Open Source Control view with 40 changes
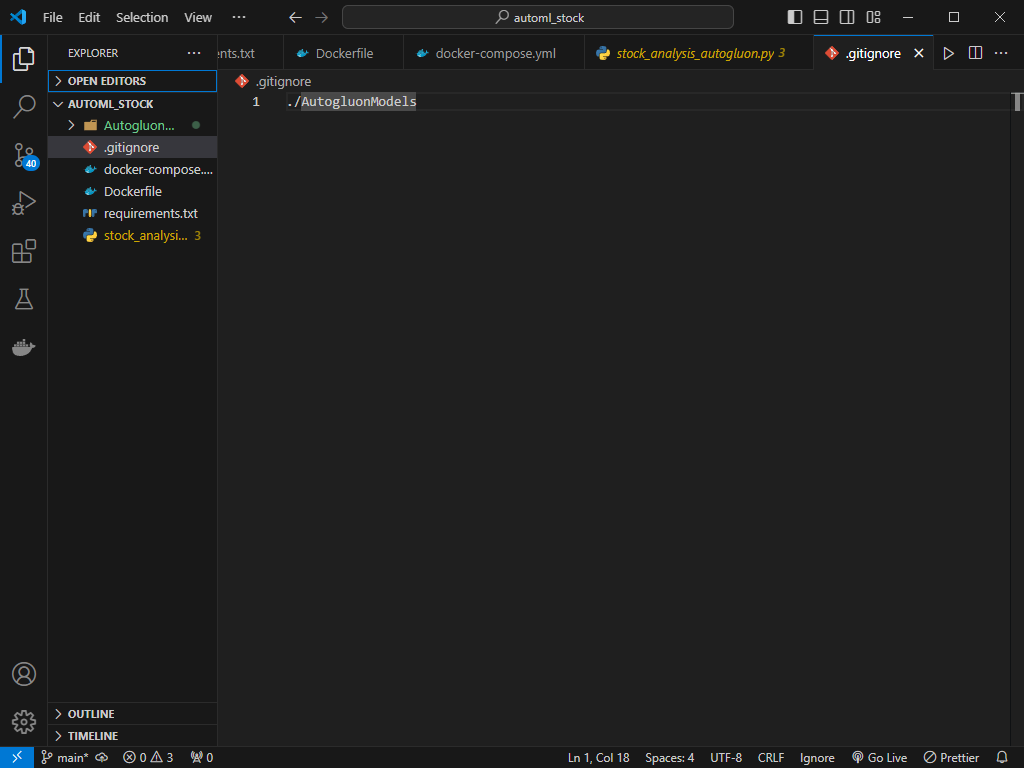 [x=24, y=155]
